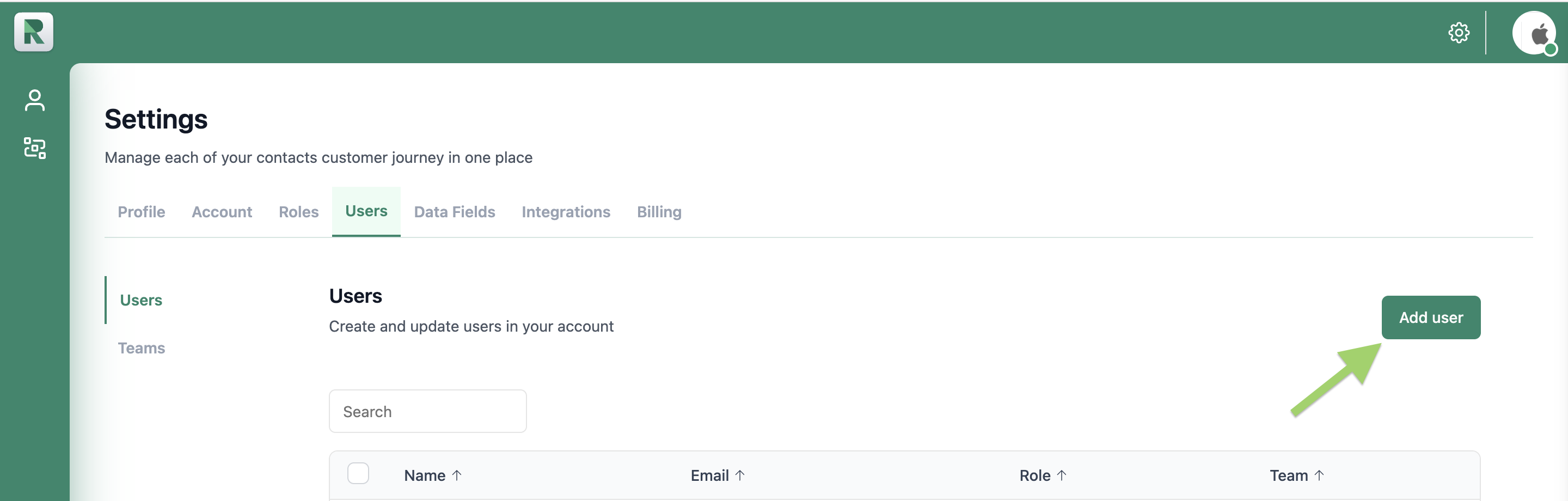
Task: Open the Roles settings section
Action: (x=298, y=212)
